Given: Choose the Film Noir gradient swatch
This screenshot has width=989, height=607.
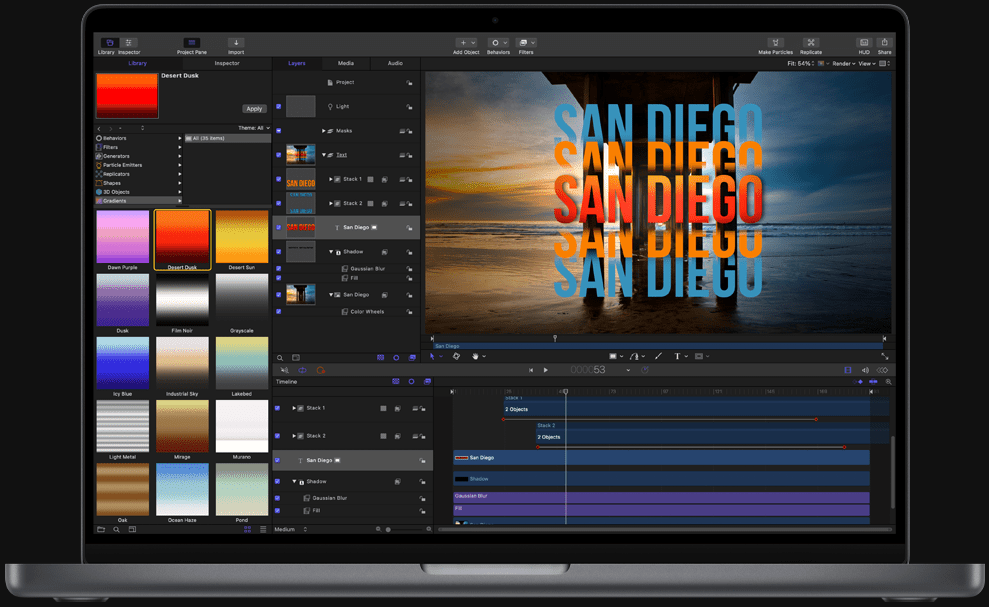Looking at the screenshot, I should pyautogui.click(x=182, y=300).
